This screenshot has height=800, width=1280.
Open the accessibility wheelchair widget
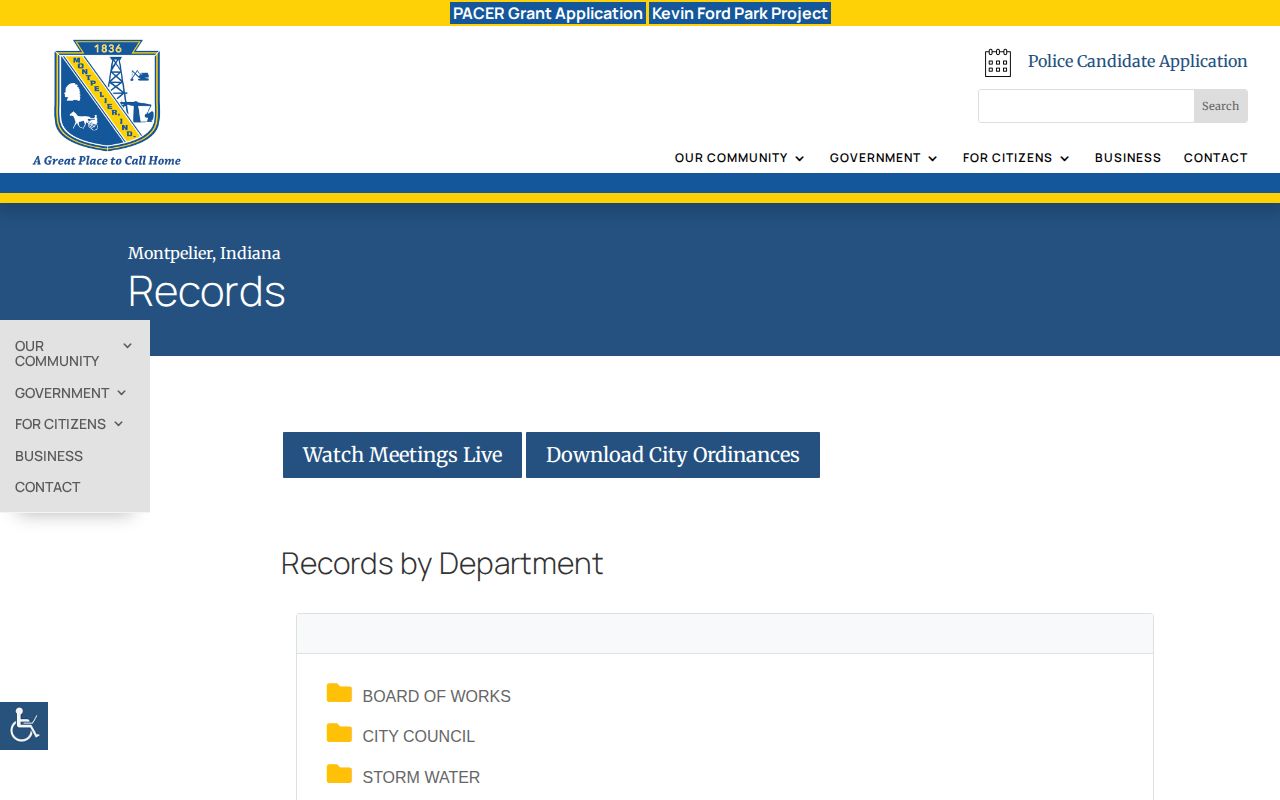(24, 726)
